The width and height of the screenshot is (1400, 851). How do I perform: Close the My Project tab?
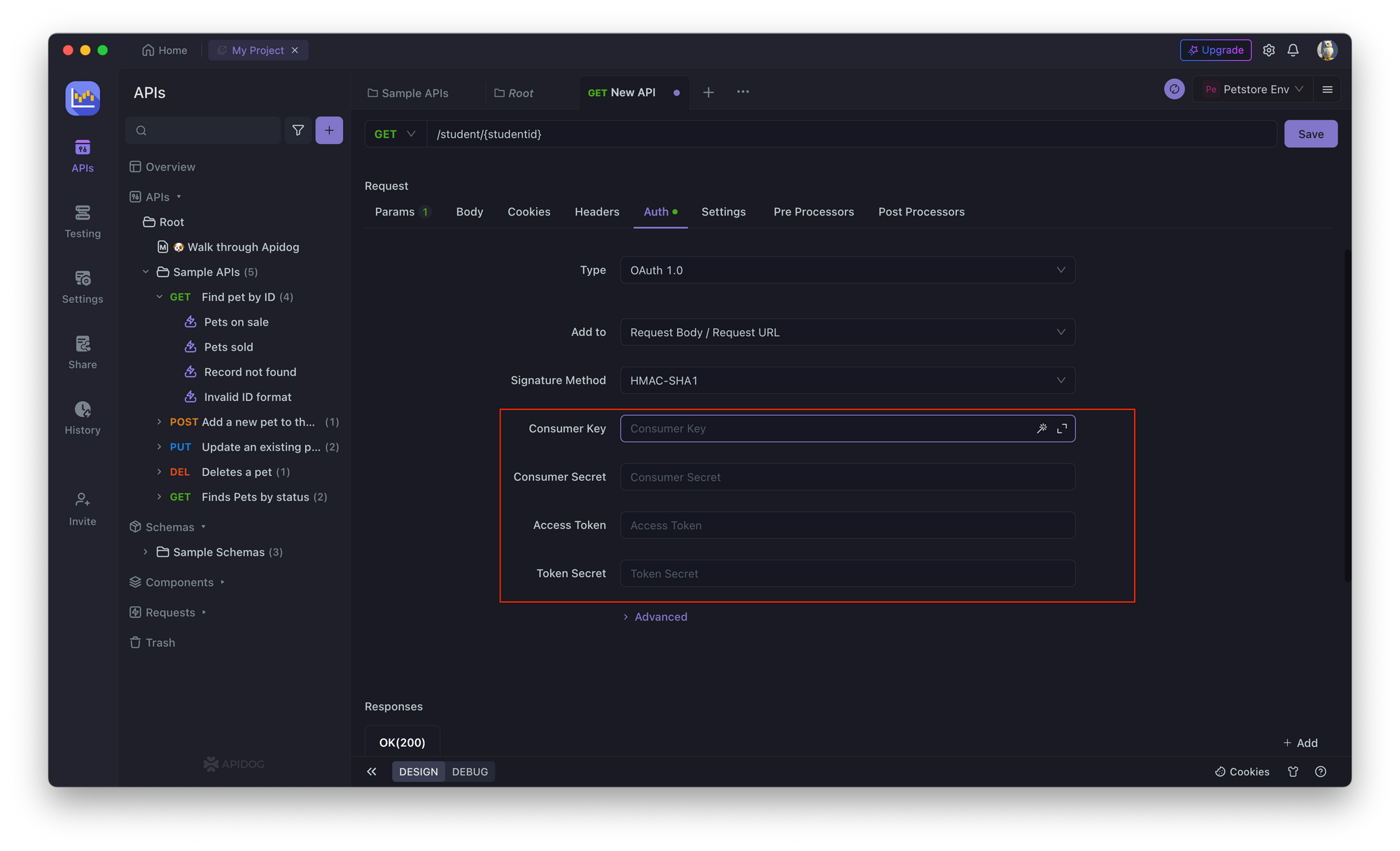[x=295, y=50]
